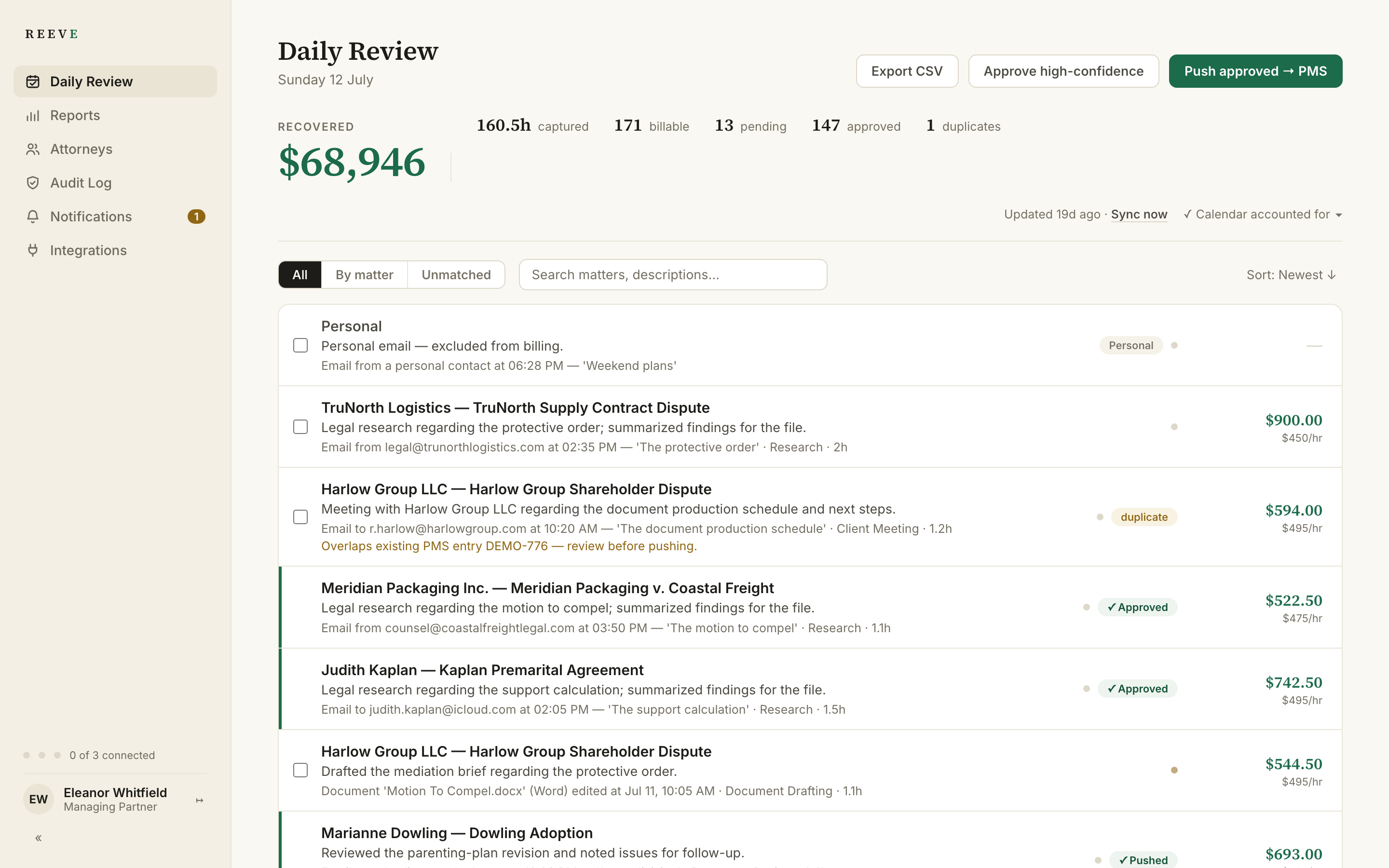Click the confidence dot on the duplicate Harlow row
The height and width of the screenshot is (868, 1389).
1100,516
